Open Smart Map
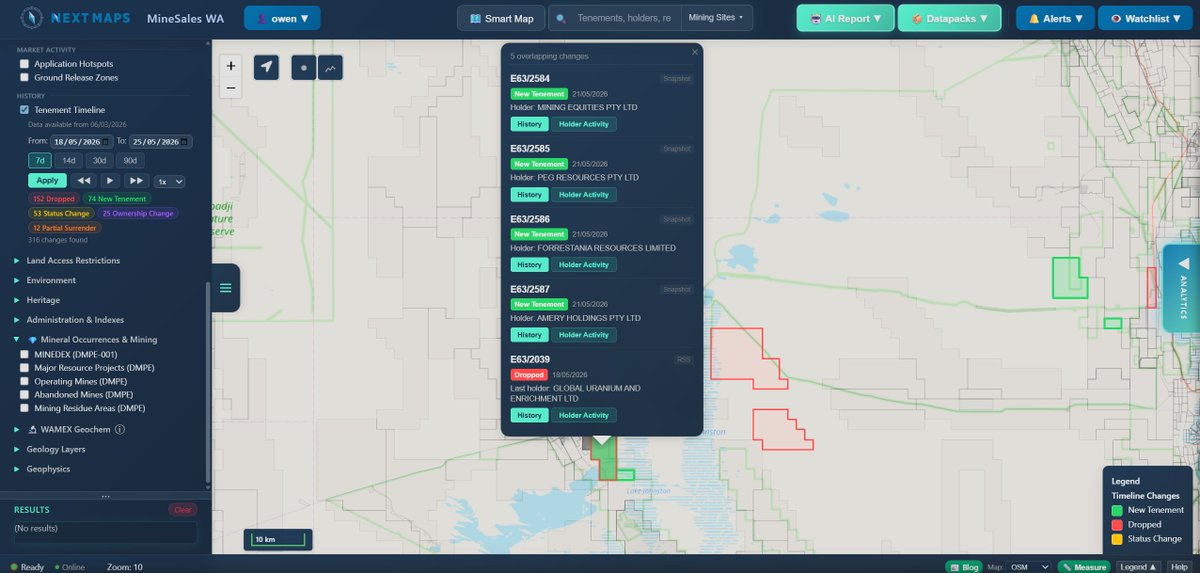Screen dimensions: 1200x573 click(x=502, y=18)
